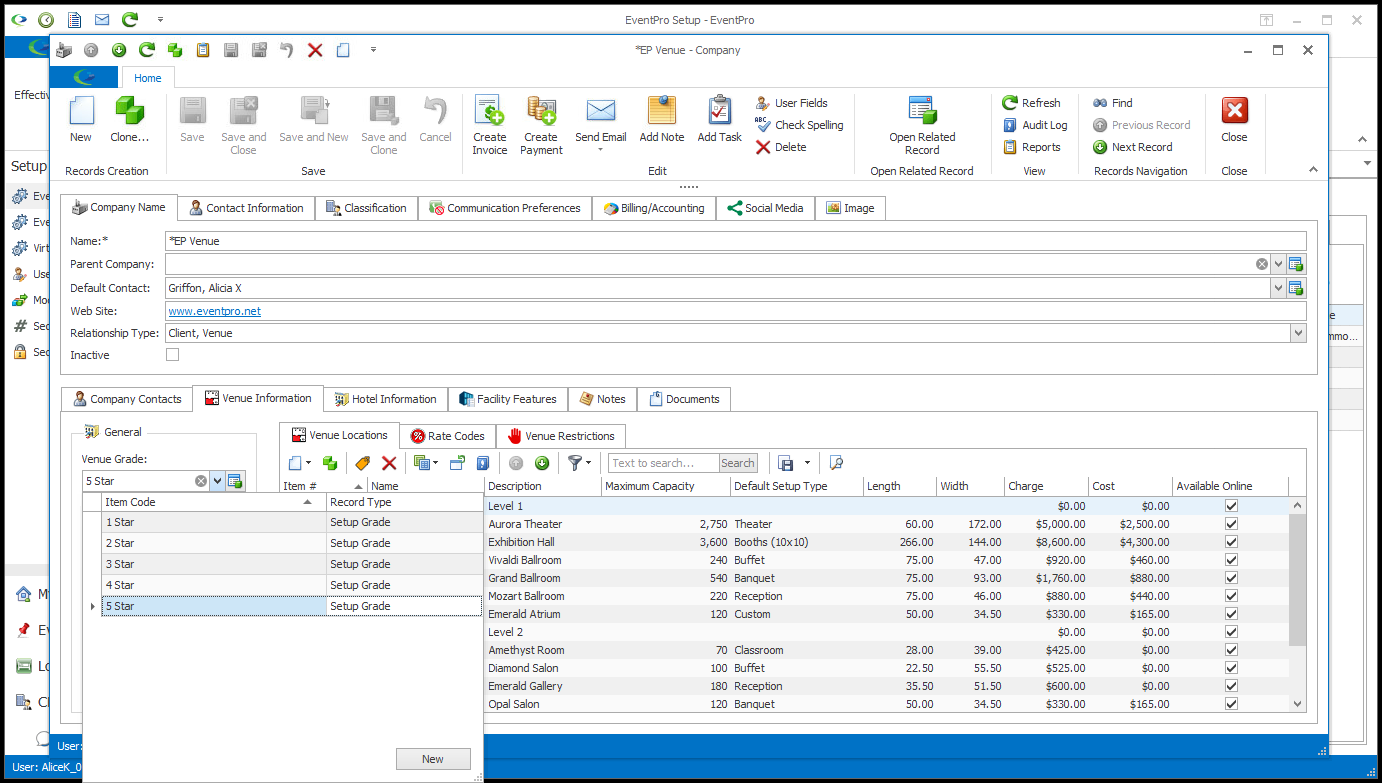Open www.eventpro.net link
This screenshot has height=783, width=1382.
tap(215, 311)
